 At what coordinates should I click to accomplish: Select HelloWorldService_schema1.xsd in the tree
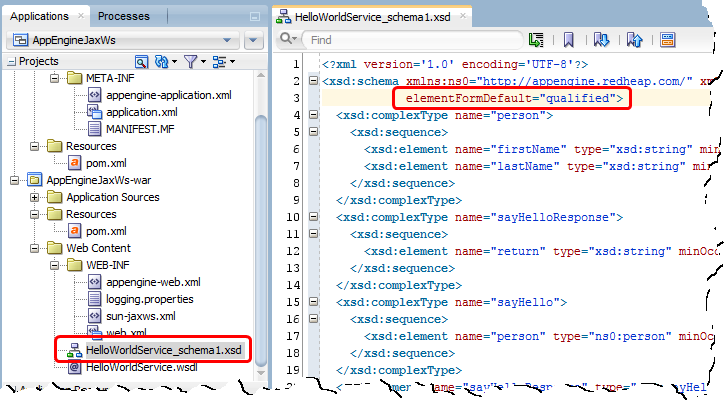click(x=164, y=350)
